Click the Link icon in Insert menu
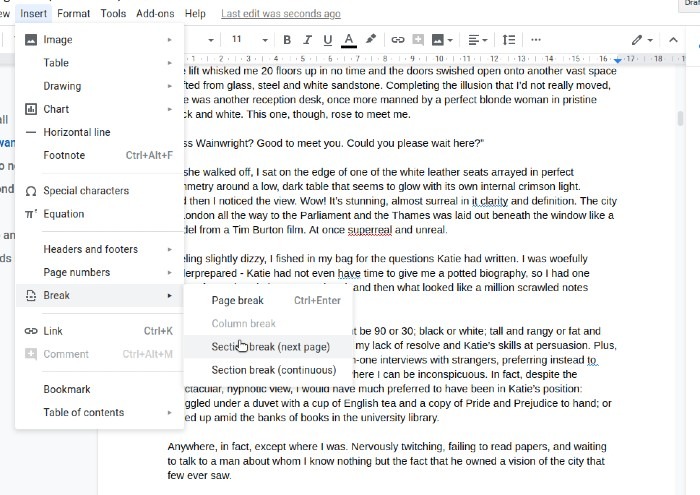 point(31,331)
